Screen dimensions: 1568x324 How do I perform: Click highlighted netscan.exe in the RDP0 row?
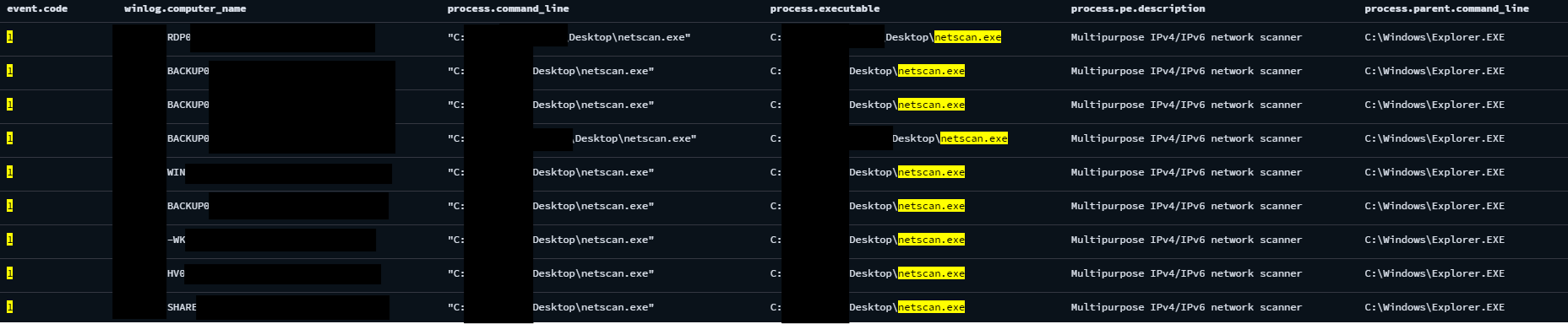pos(967,37)
